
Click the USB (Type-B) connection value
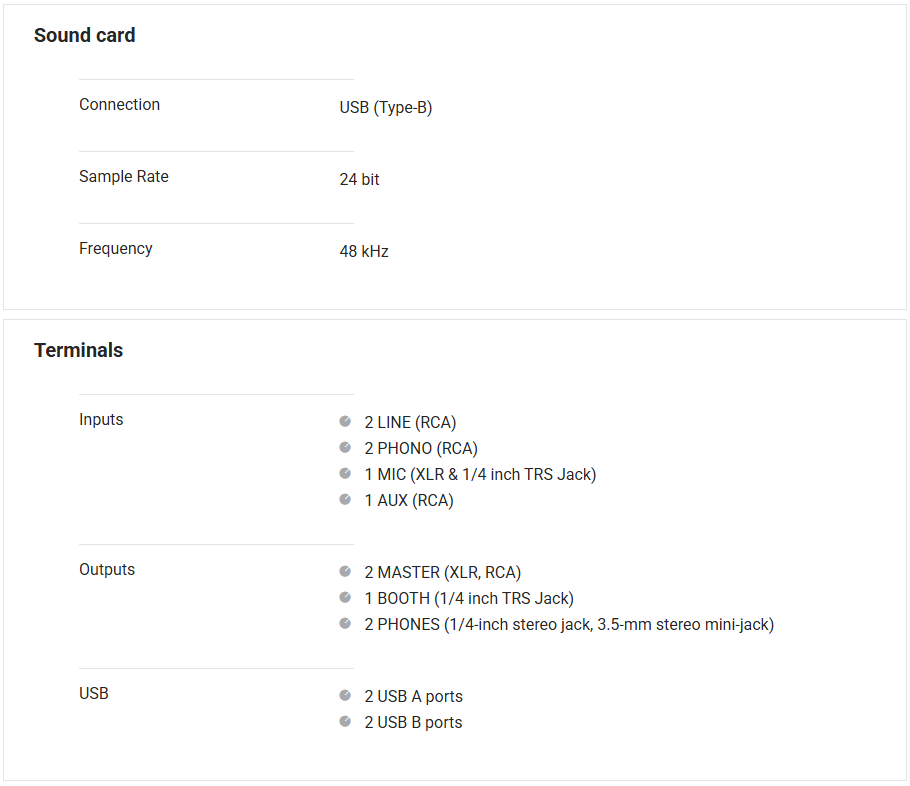click(386, 108)
